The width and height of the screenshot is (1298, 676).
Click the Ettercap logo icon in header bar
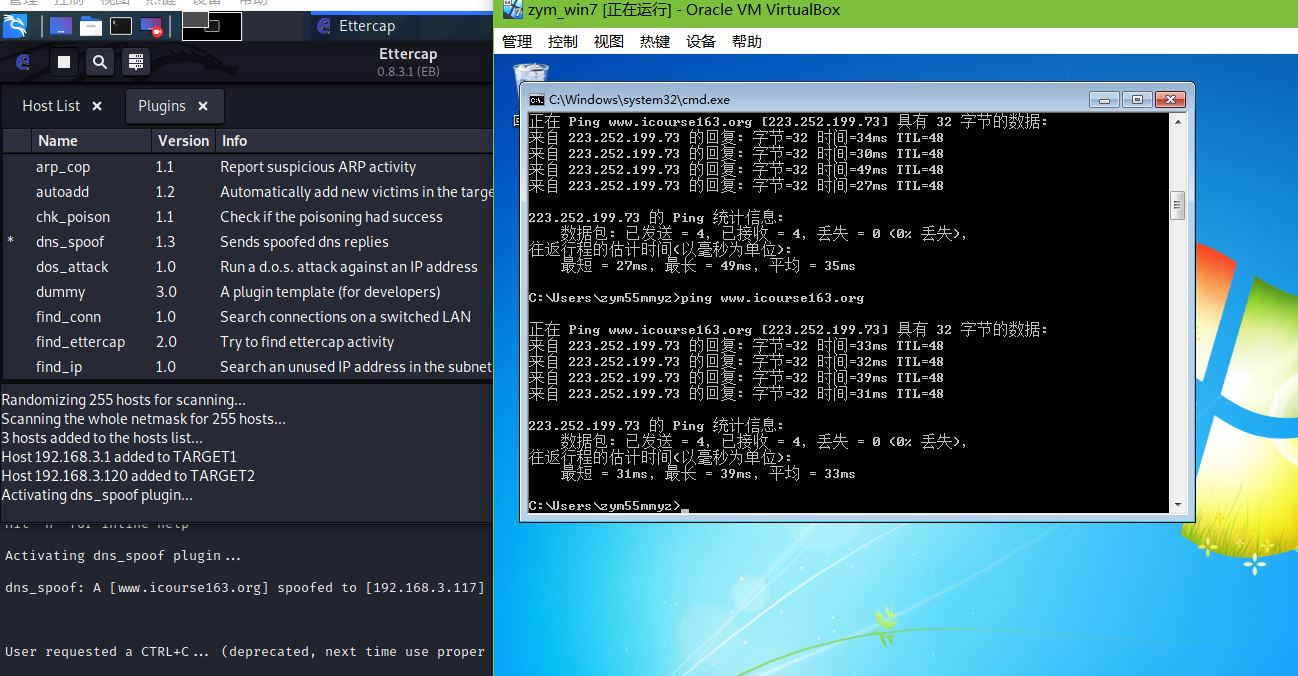coord(23,62)
